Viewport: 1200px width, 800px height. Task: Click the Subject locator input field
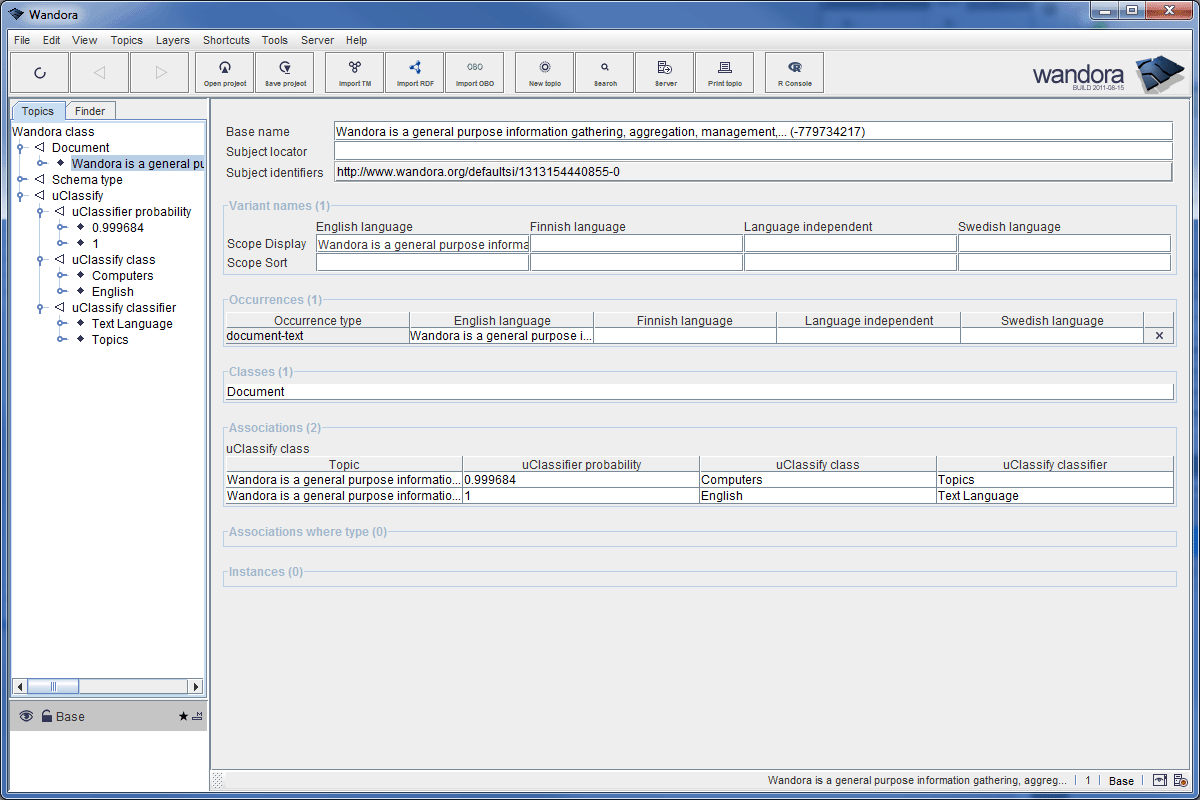coord(752,151)
